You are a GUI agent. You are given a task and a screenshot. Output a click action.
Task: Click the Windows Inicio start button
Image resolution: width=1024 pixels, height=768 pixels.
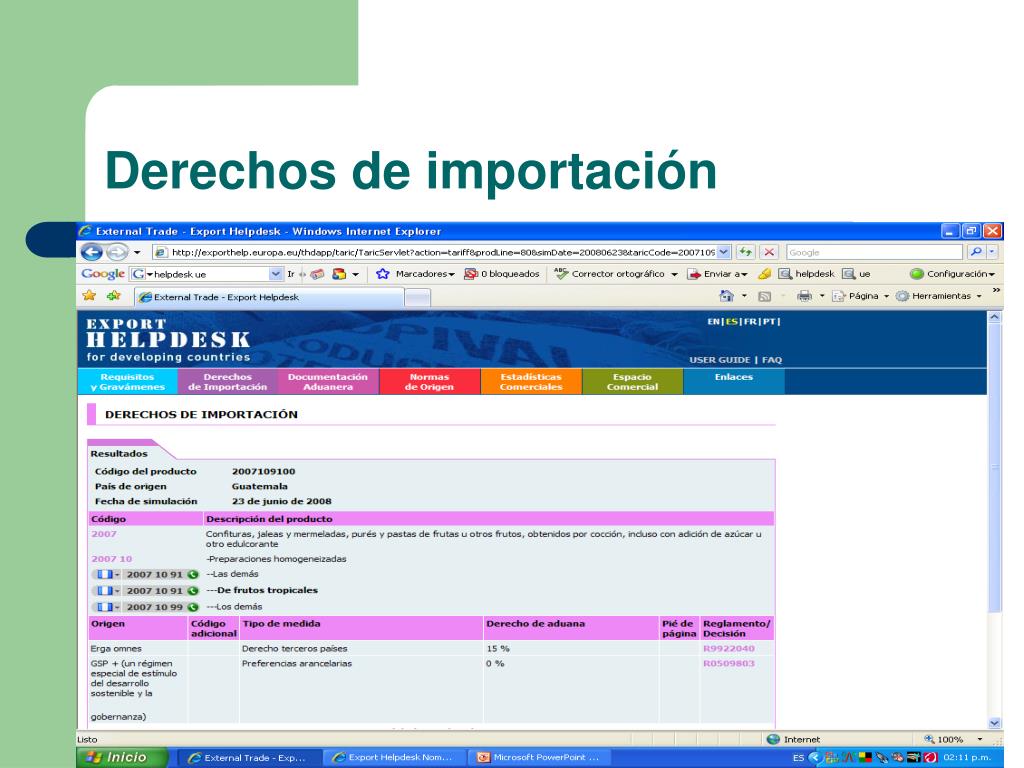(x=121, y=758)
